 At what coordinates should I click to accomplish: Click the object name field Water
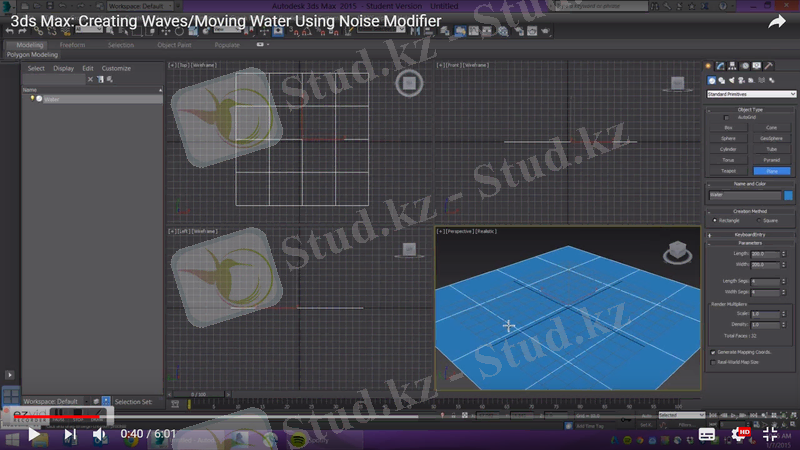[745, 195]
